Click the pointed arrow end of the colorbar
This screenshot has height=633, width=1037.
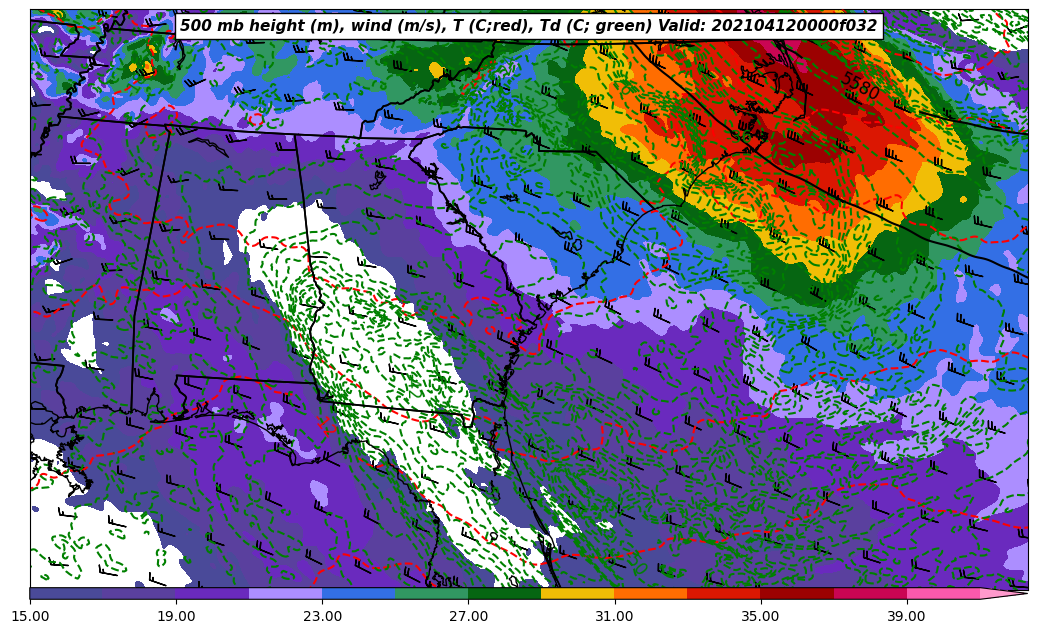(1008, 593)
